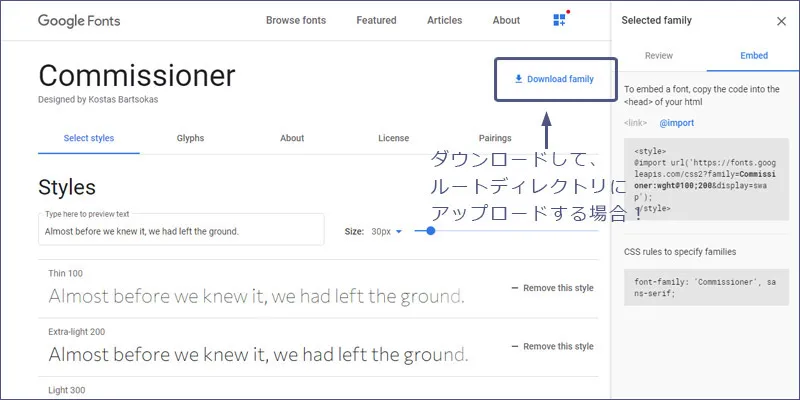Open Featured in top navigation

(x=376, y=20)
